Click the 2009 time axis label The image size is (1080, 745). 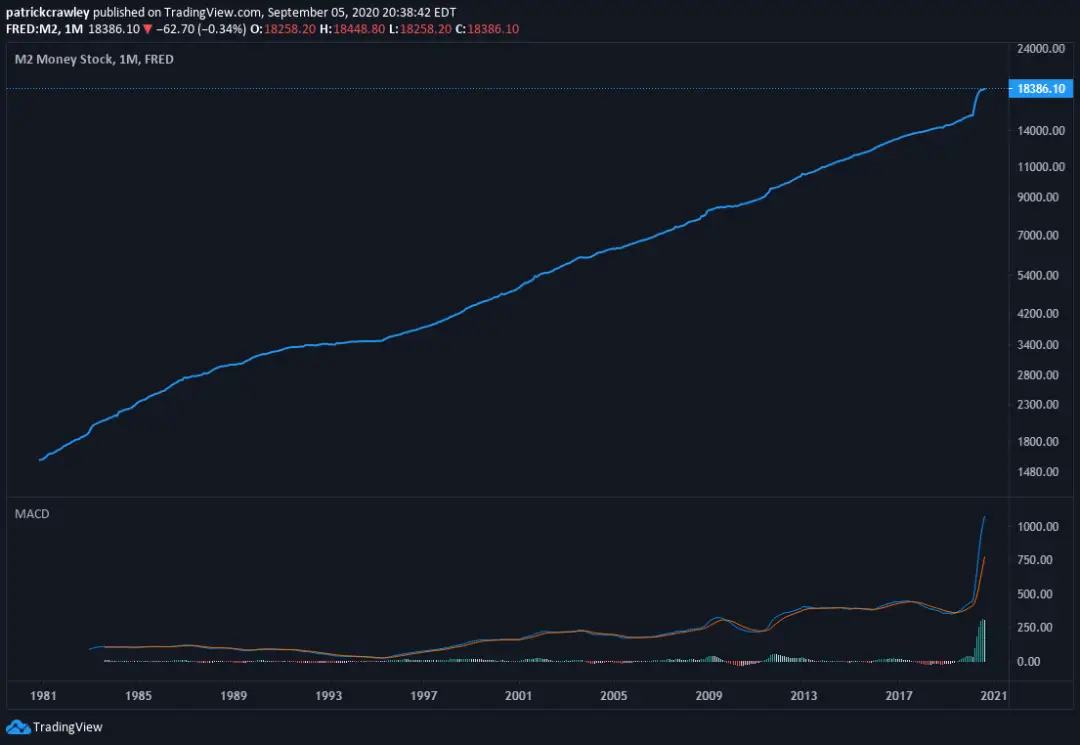pyautogui.click(x=709, y=695)
